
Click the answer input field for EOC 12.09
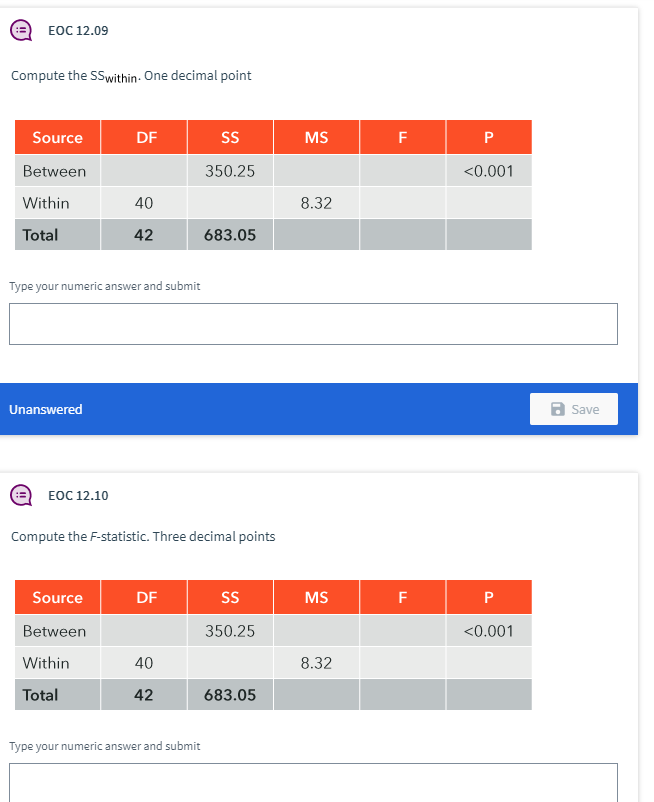tap(313, 322)
